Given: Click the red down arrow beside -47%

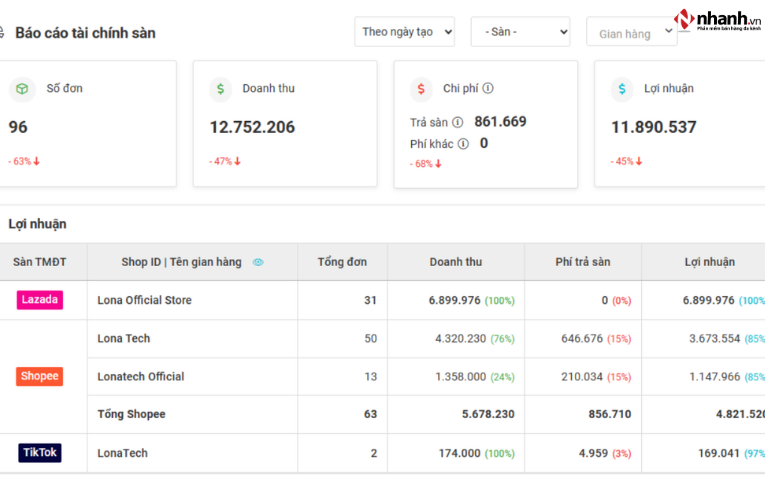Looking at the screenshot, I should 238,161.
